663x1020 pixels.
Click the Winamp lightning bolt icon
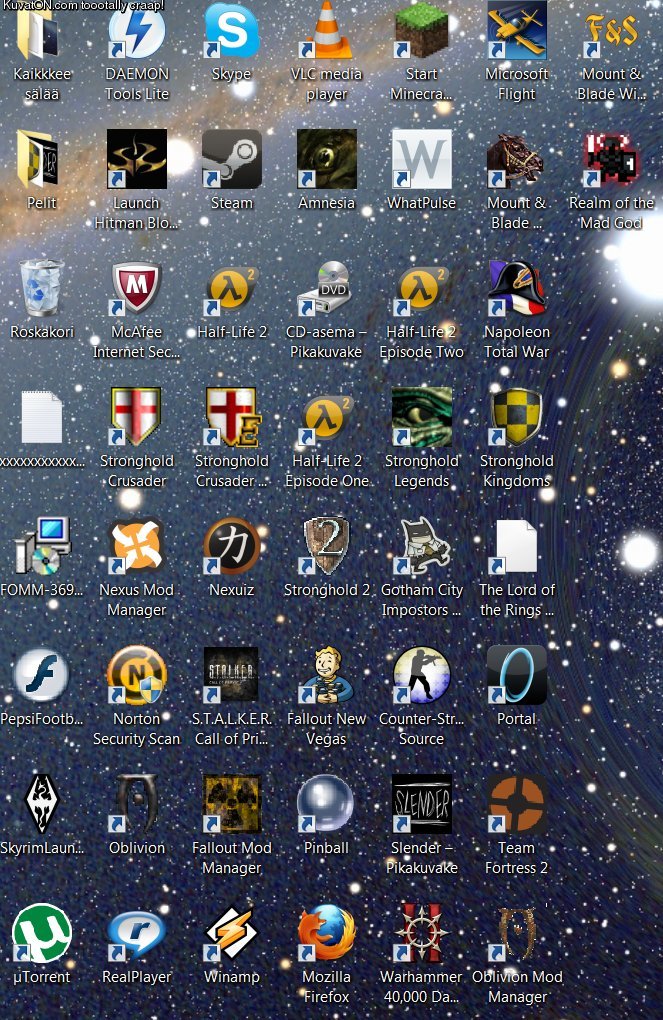[231, 934]
